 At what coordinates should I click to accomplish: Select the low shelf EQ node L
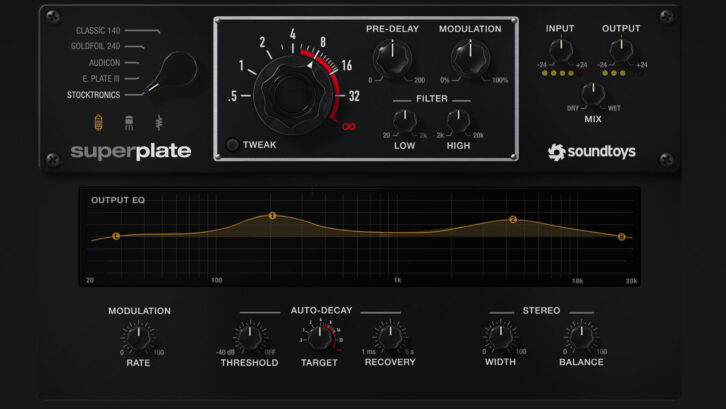click(x=116, y=236)
